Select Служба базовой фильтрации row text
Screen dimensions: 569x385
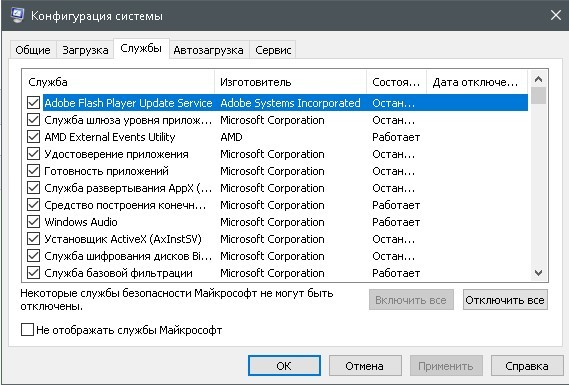point(118,273)
